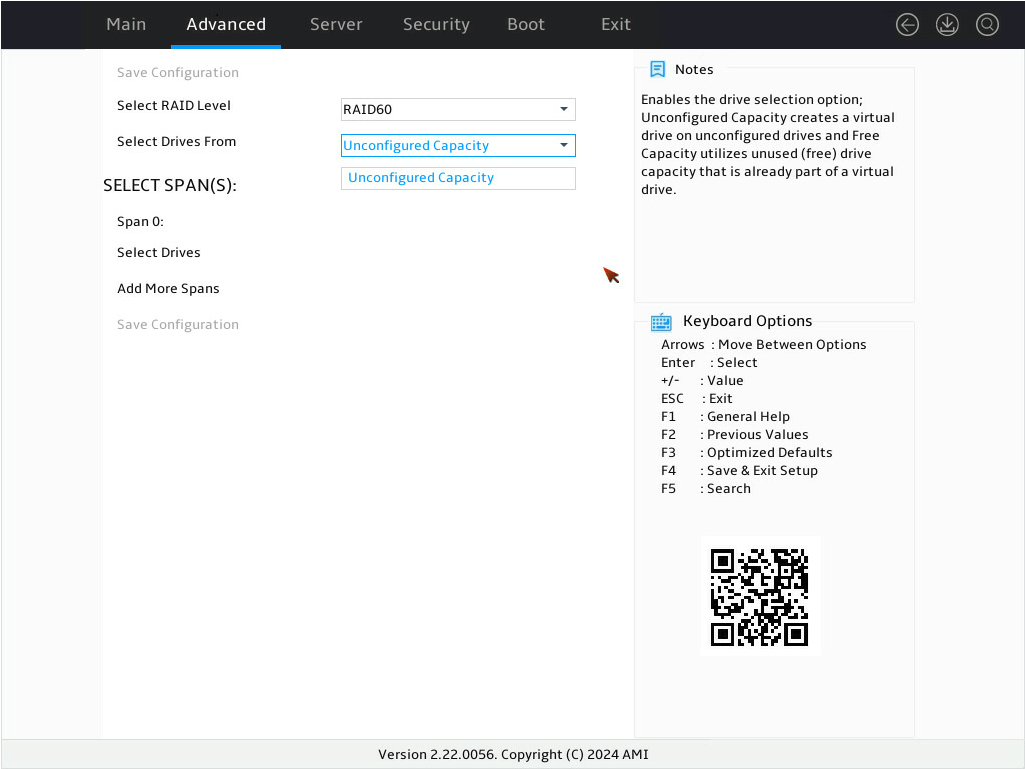Click the RAID60 dropdown arrow
The image size is (1025, 769).
pos(563,109)
